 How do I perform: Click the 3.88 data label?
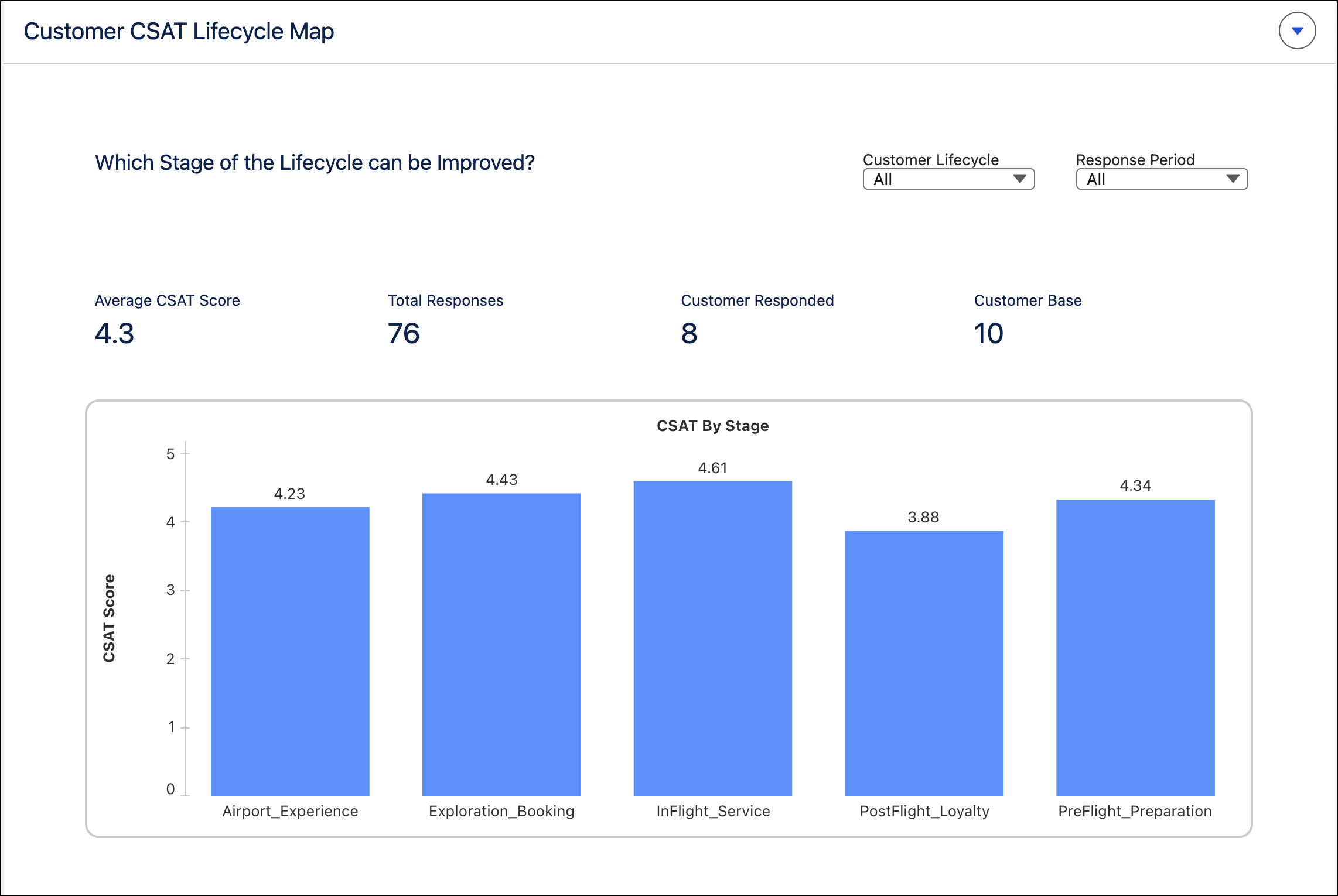[923, 517]
